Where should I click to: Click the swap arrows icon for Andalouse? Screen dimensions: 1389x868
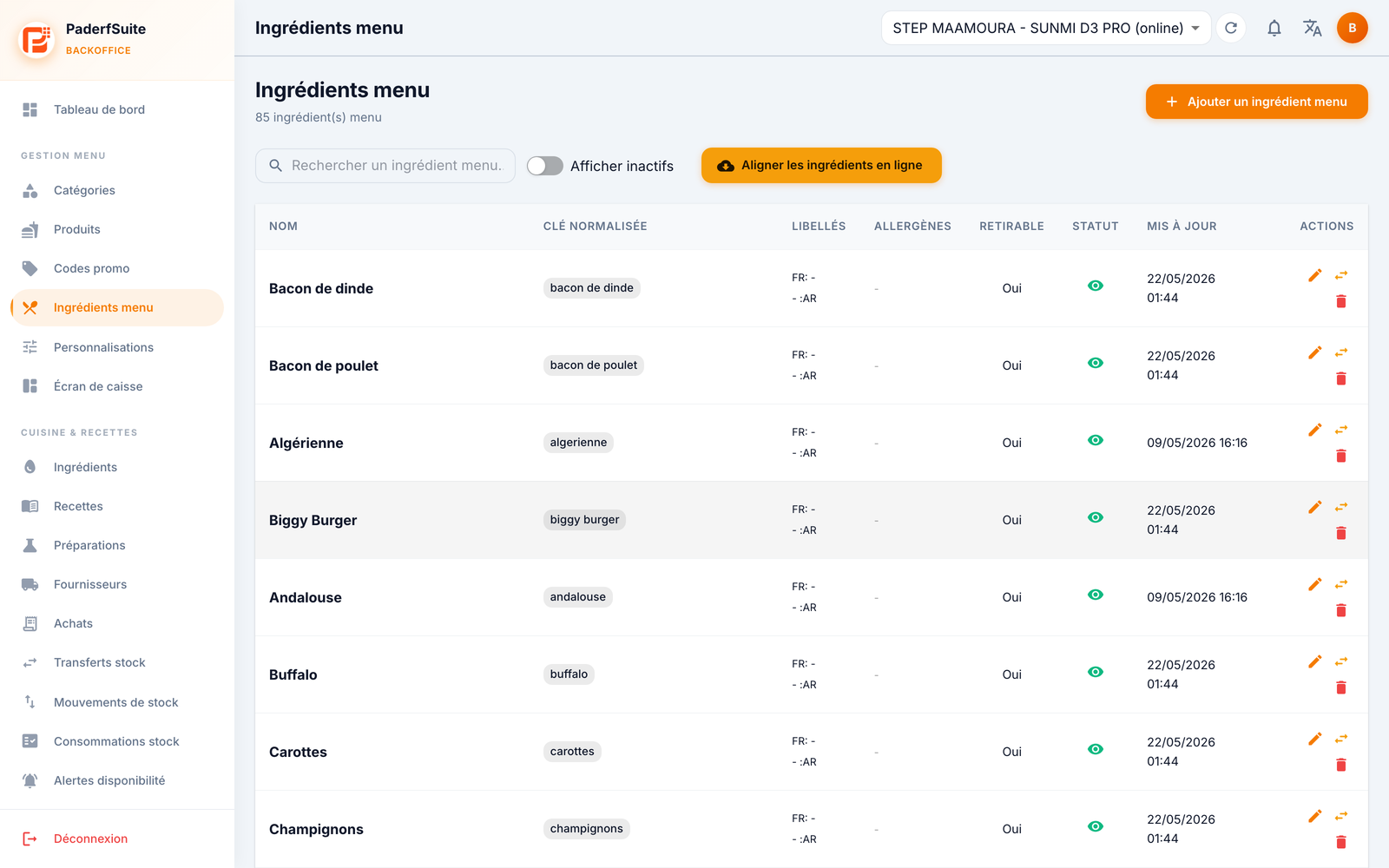(x=1341, y=584)
